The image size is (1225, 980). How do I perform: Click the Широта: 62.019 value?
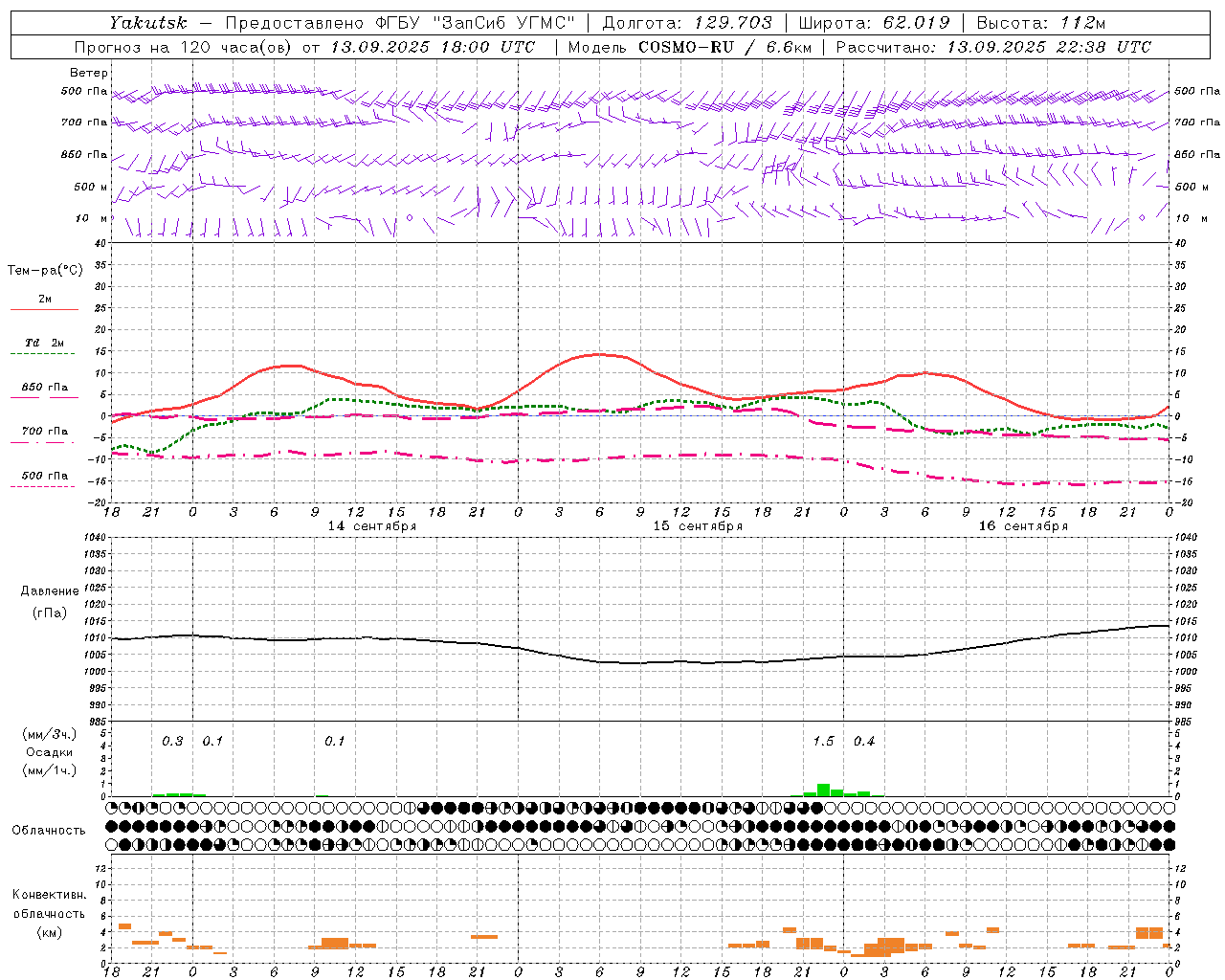pyautogui.click(x=874, y=23)
